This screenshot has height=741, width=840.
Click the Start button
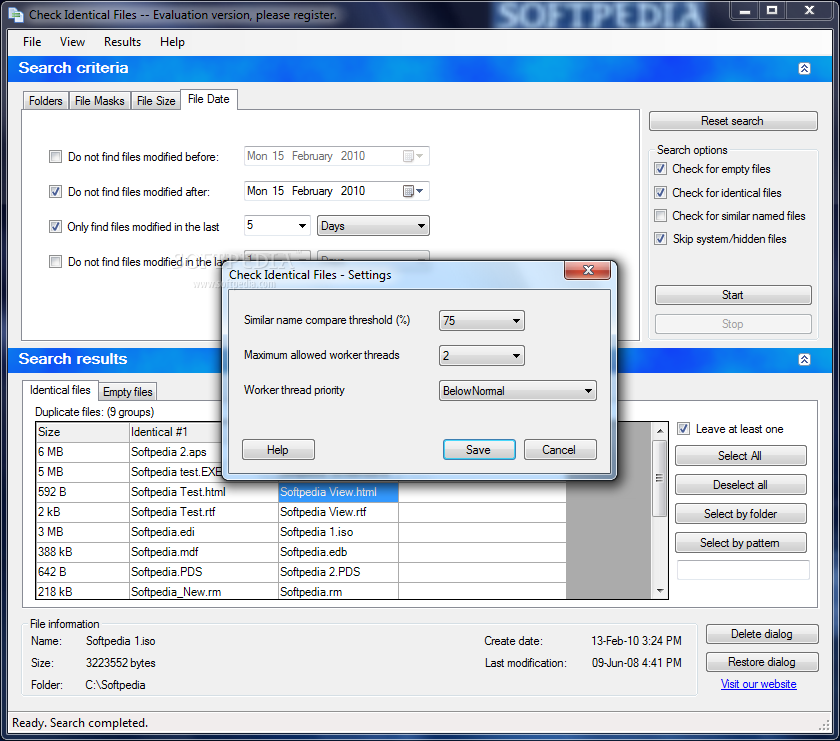point(733,295)
